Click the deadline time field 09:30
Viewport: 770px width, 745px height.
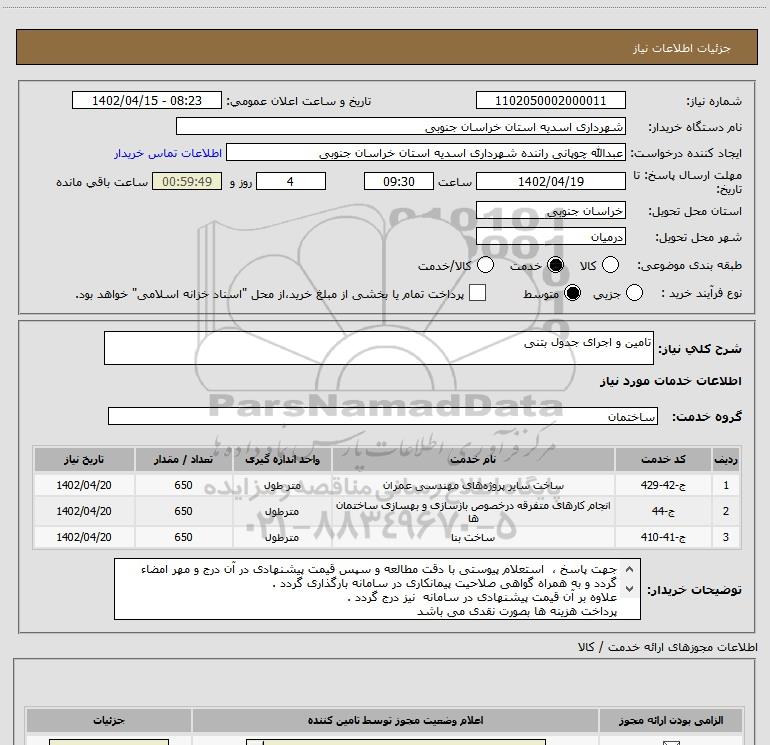tap(399, 181)
